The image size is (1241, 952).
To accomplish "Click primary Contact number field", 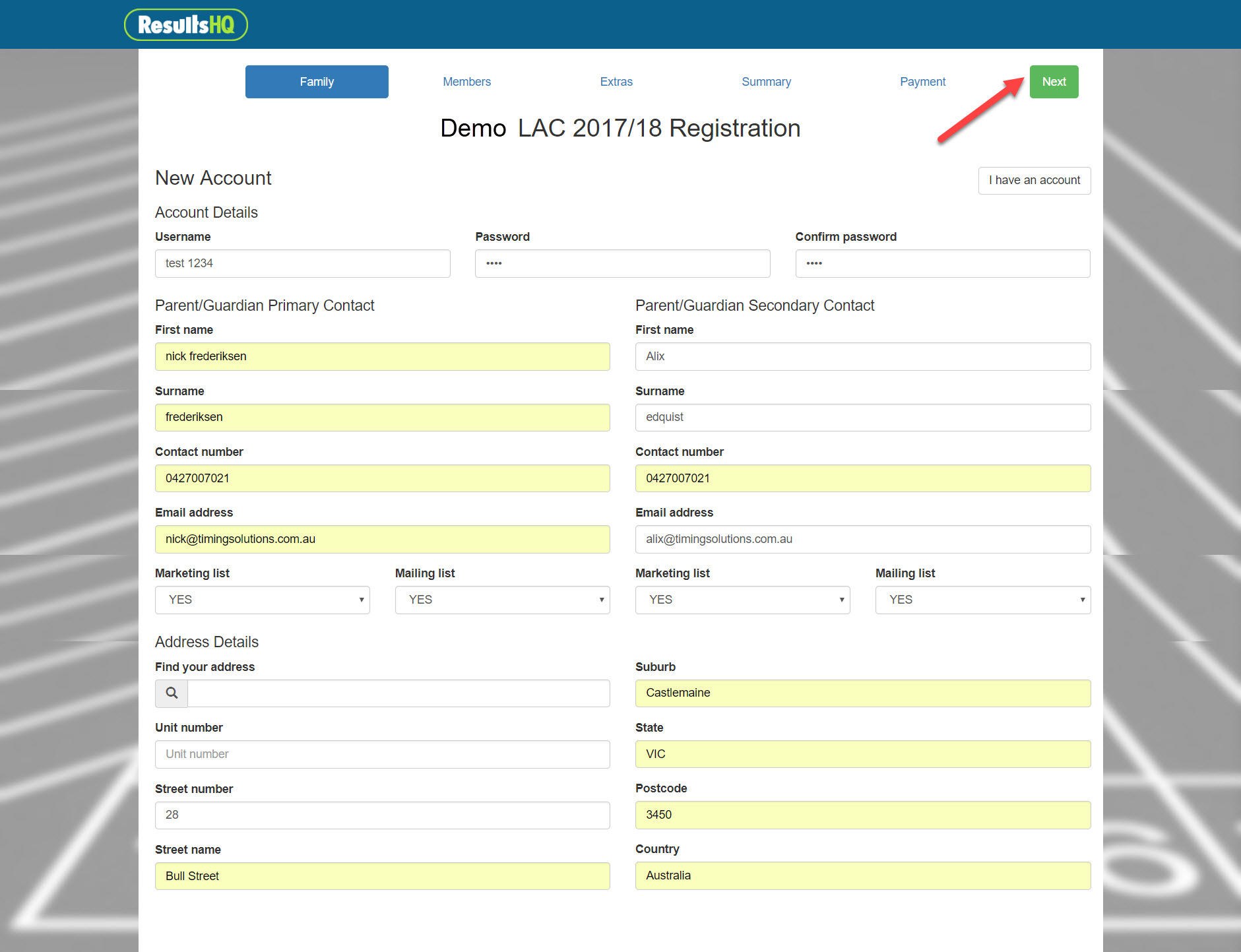I will [383, 478].
